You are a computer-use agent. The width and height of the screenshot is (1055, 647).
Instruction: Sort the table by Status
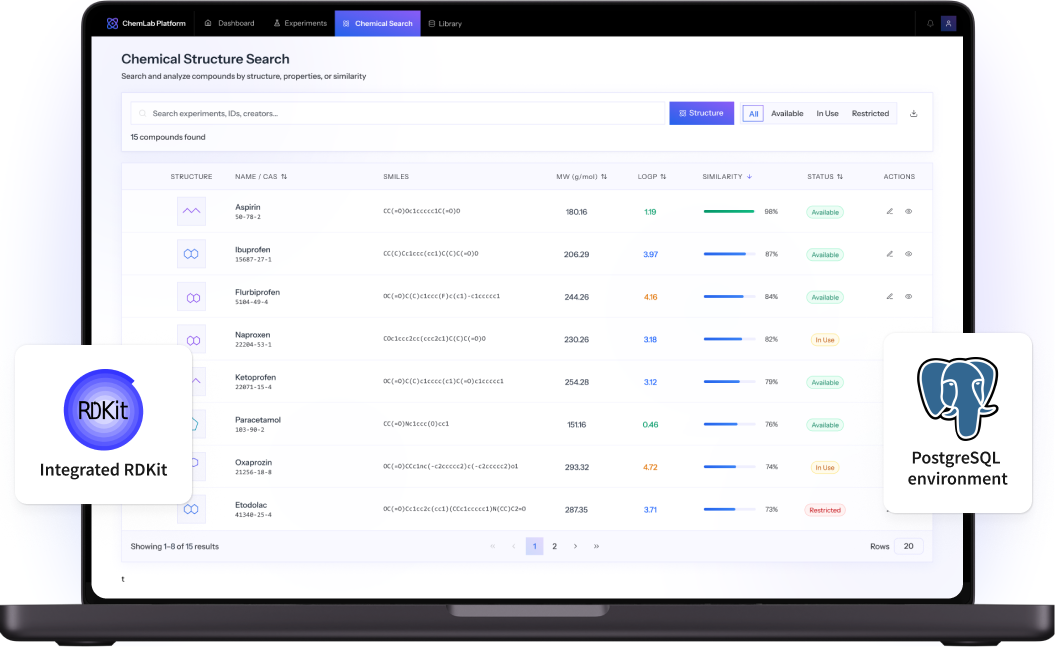825,177
